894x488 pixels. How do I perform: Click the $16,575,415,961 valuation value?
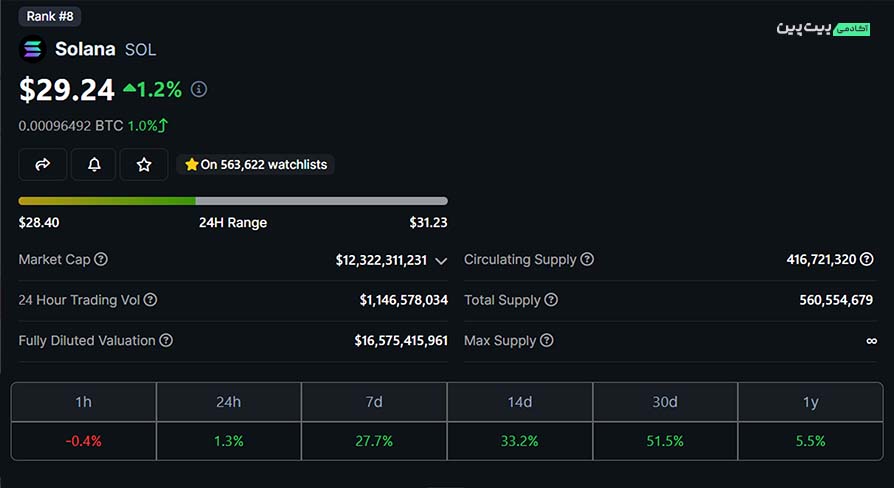click(401, 340)
